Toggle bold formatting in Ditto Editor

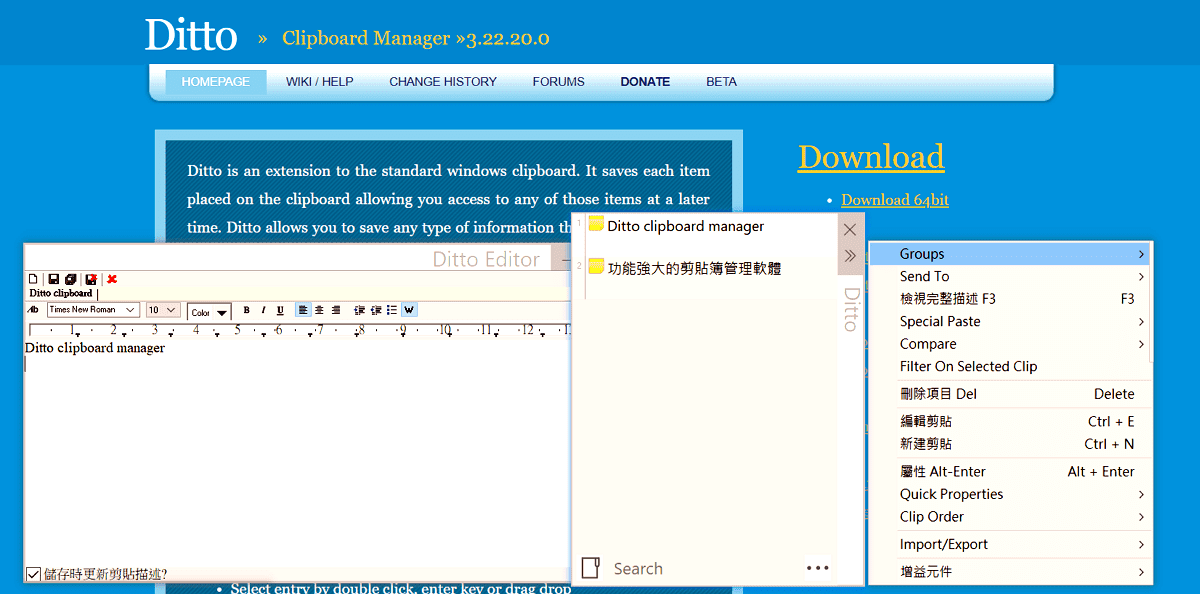[x=247, y=310]
